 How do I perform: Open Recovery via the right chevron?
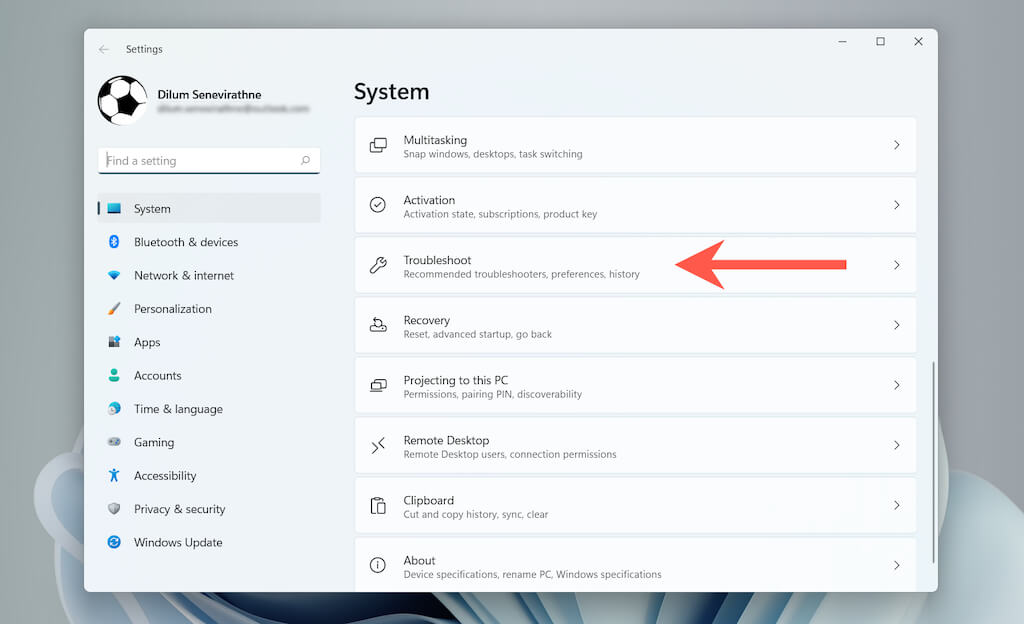(x=896, y=325)
